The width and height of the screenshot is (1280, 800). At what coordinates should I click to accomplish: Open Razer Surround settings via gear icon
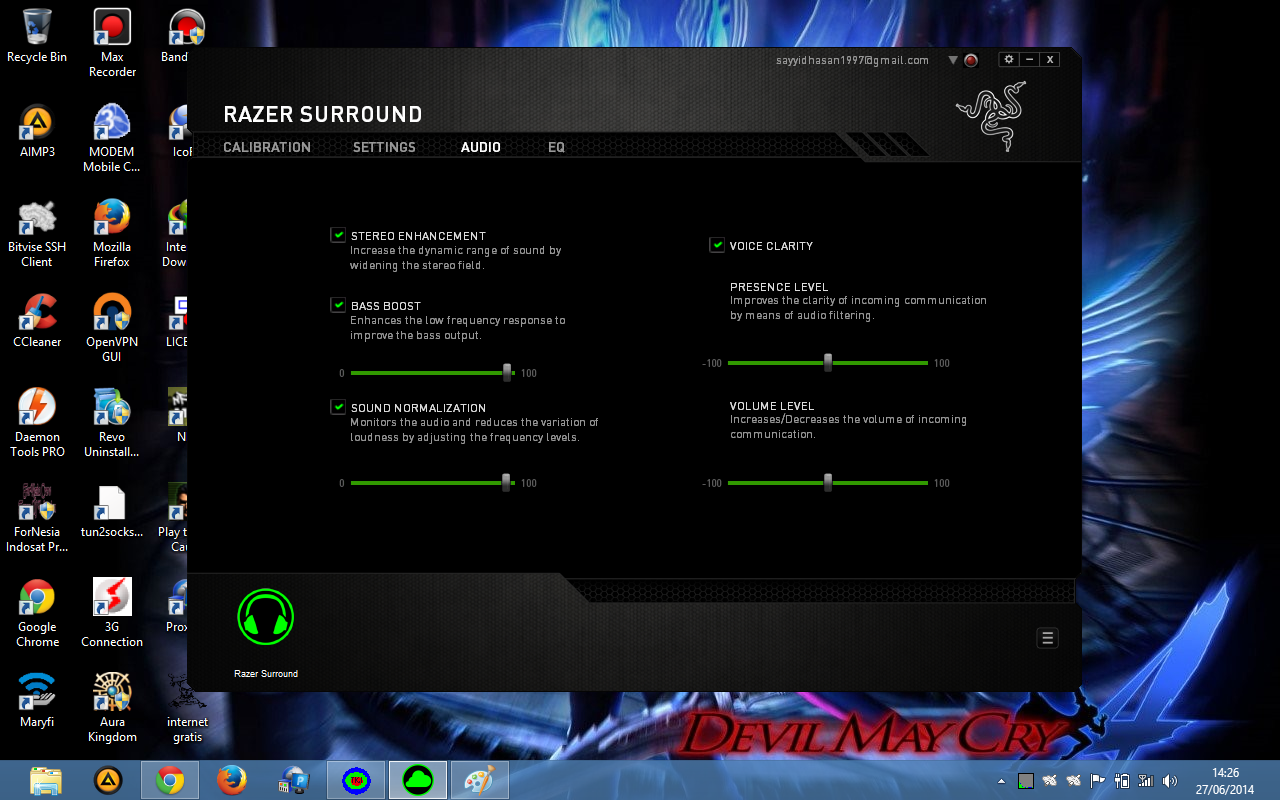(x=1008, y=59)
